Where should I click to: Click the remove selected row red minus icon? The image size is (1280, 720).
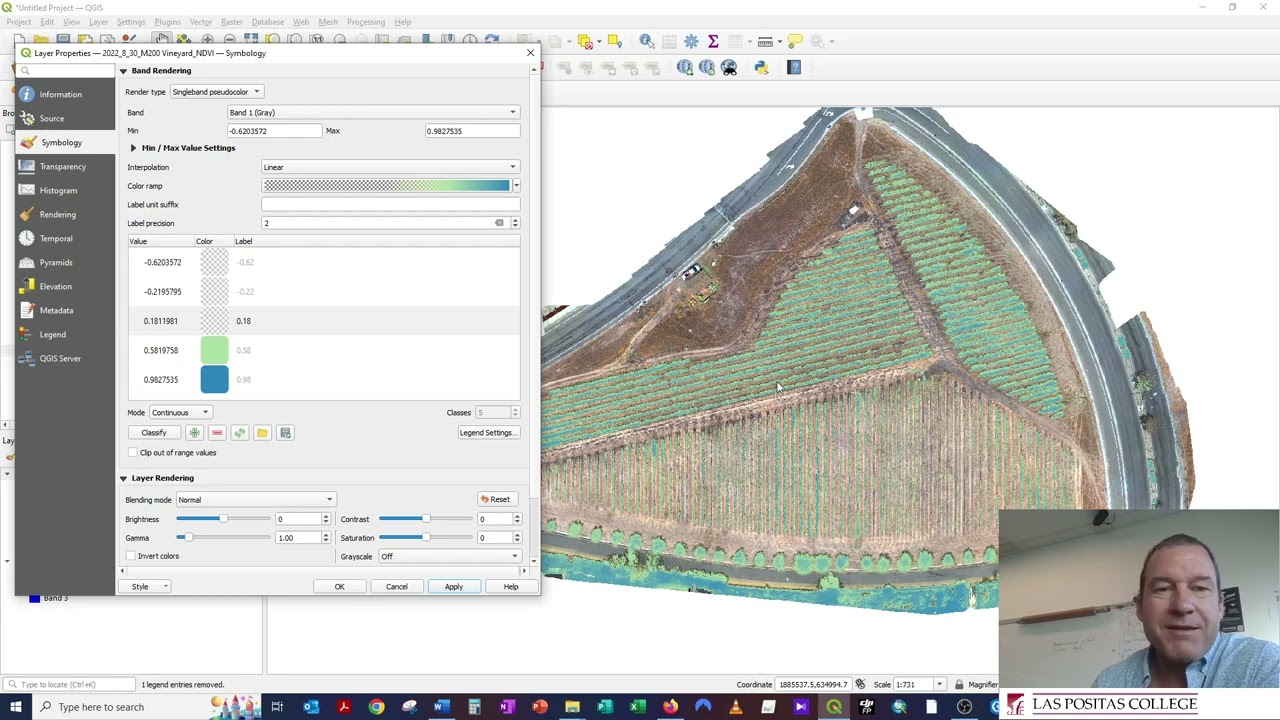217,433
